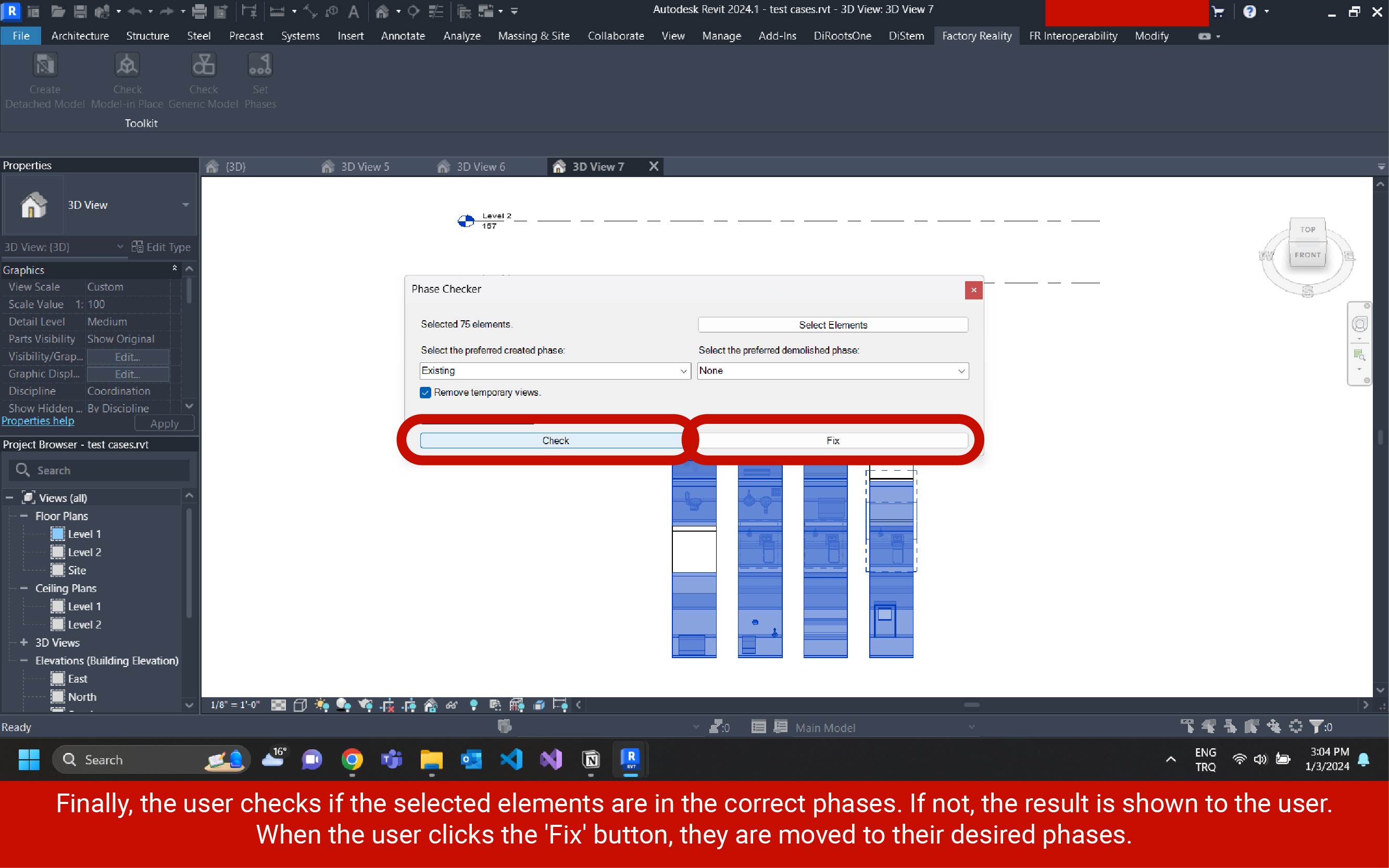Screen dimensions: 1389x868
Task: Open the preferred demolished phase dropdown
Action: (833, 371)
